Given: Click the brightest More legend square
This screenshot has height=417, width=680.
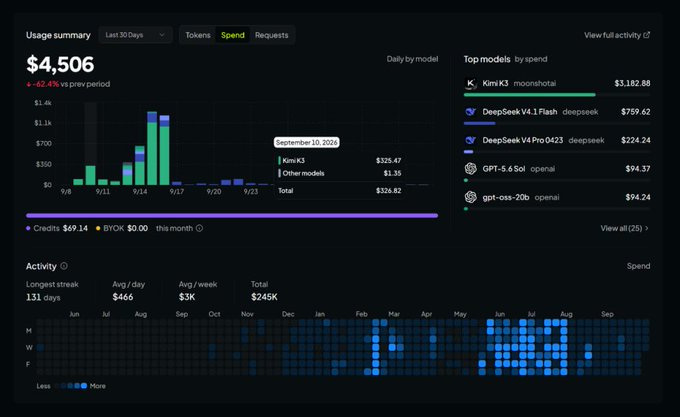Looking at the screenshot, I should [84, 385].
